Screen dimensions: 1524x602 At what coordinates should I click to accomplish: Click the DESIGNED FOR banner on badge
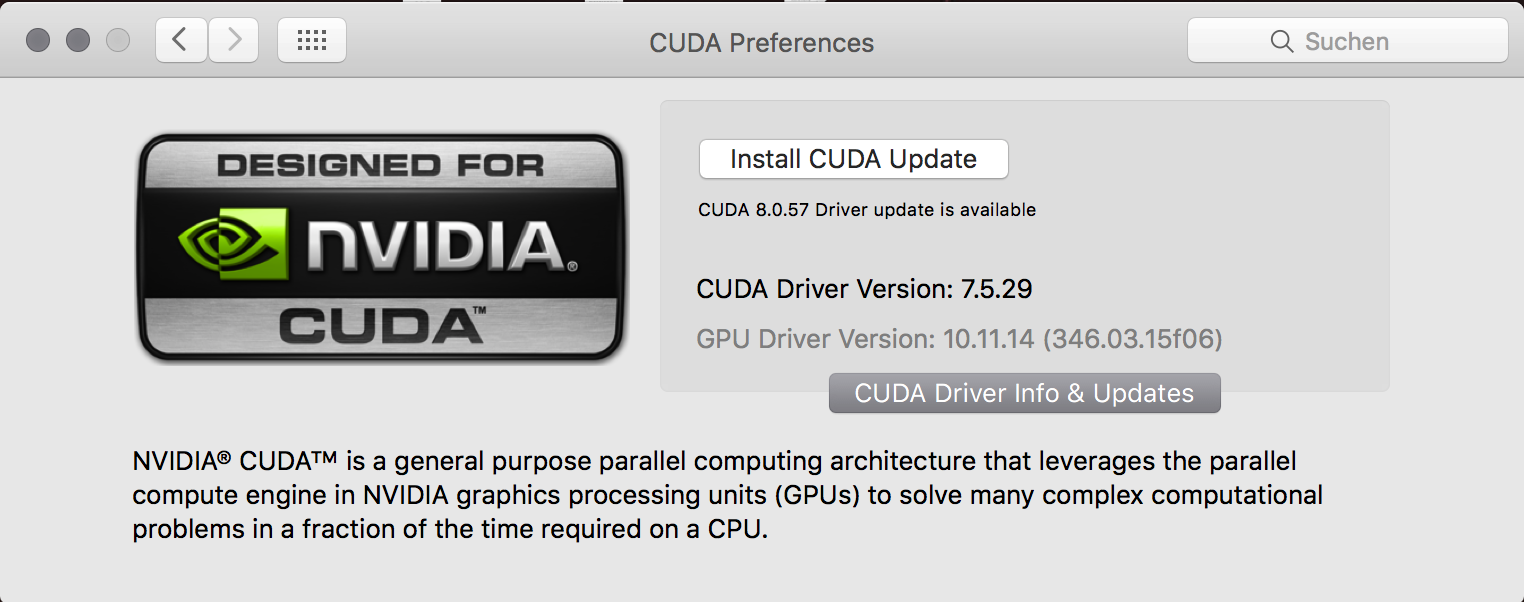380,165
